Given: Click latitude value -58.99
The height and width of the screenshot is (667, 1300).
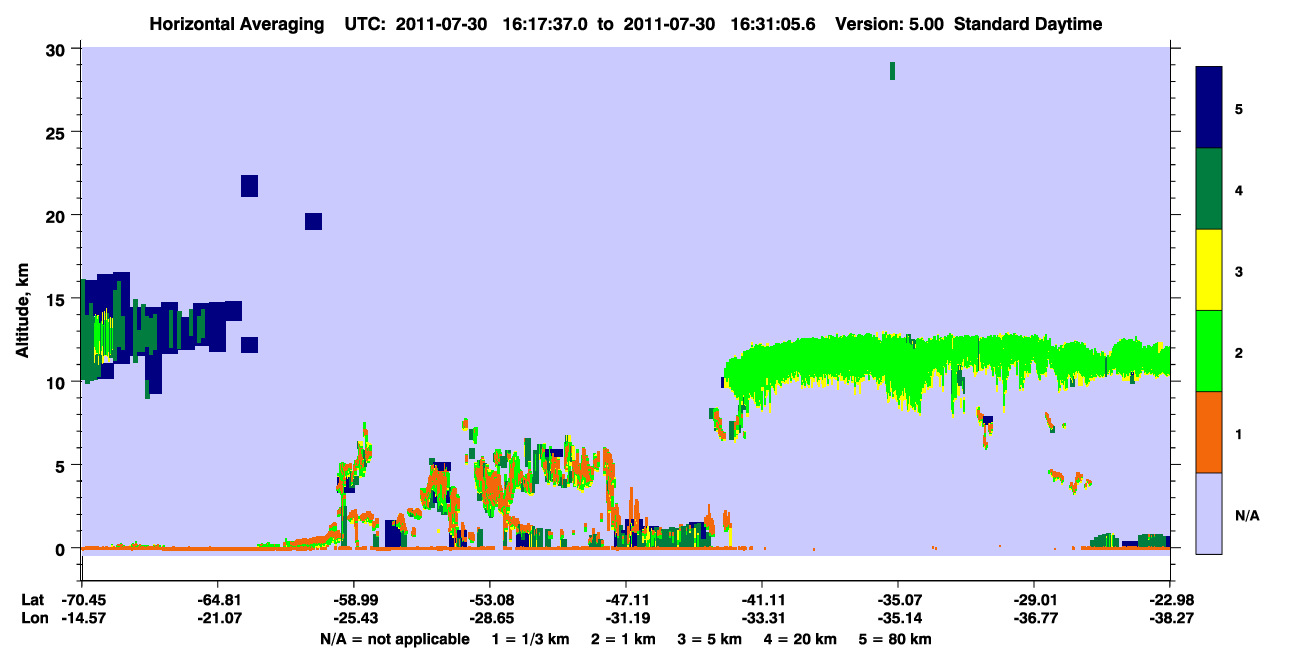Looking at the screenshot, I should [x=353, y=600].
